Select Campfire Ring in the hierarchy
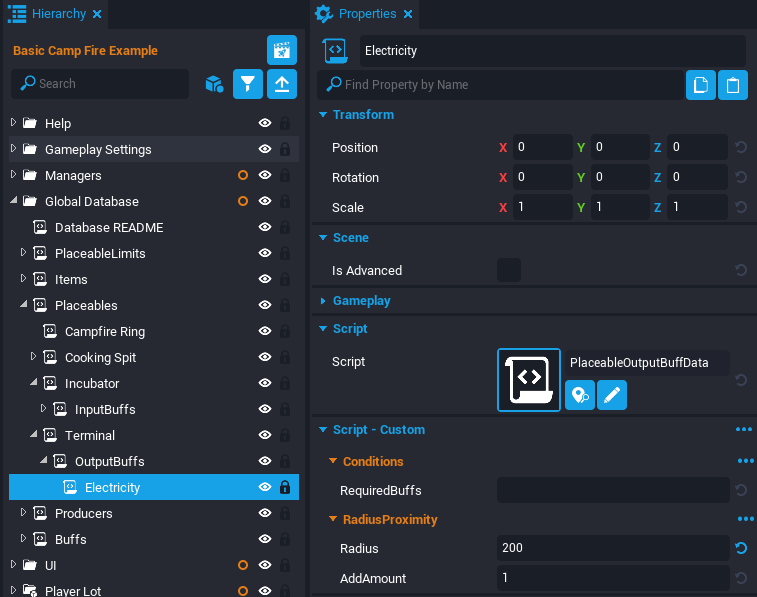The image size is (757, 597). 104,331
